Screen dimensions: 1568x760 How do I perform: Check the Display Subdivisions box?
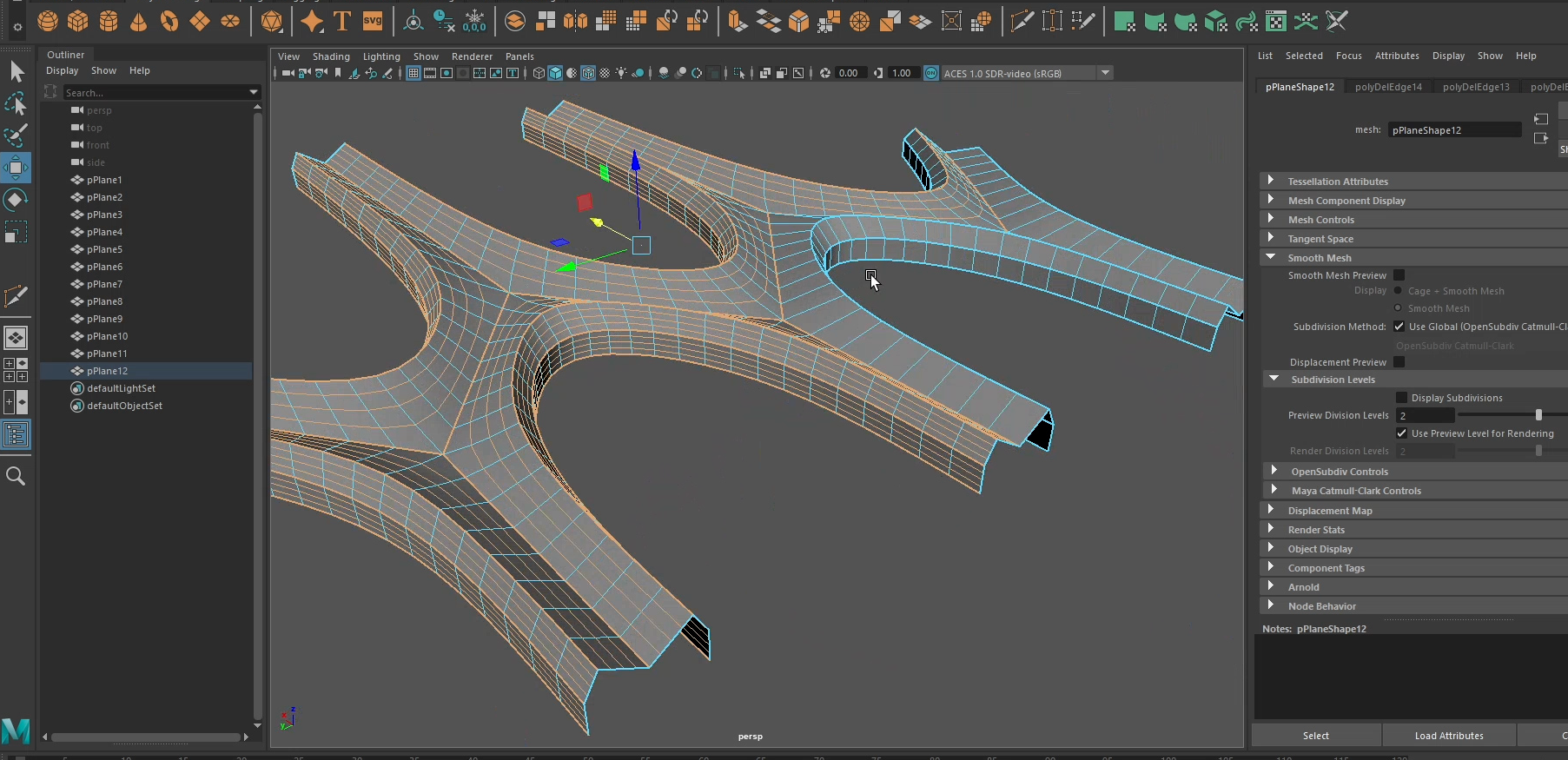pyautogui.click(x=1401, y=398)
